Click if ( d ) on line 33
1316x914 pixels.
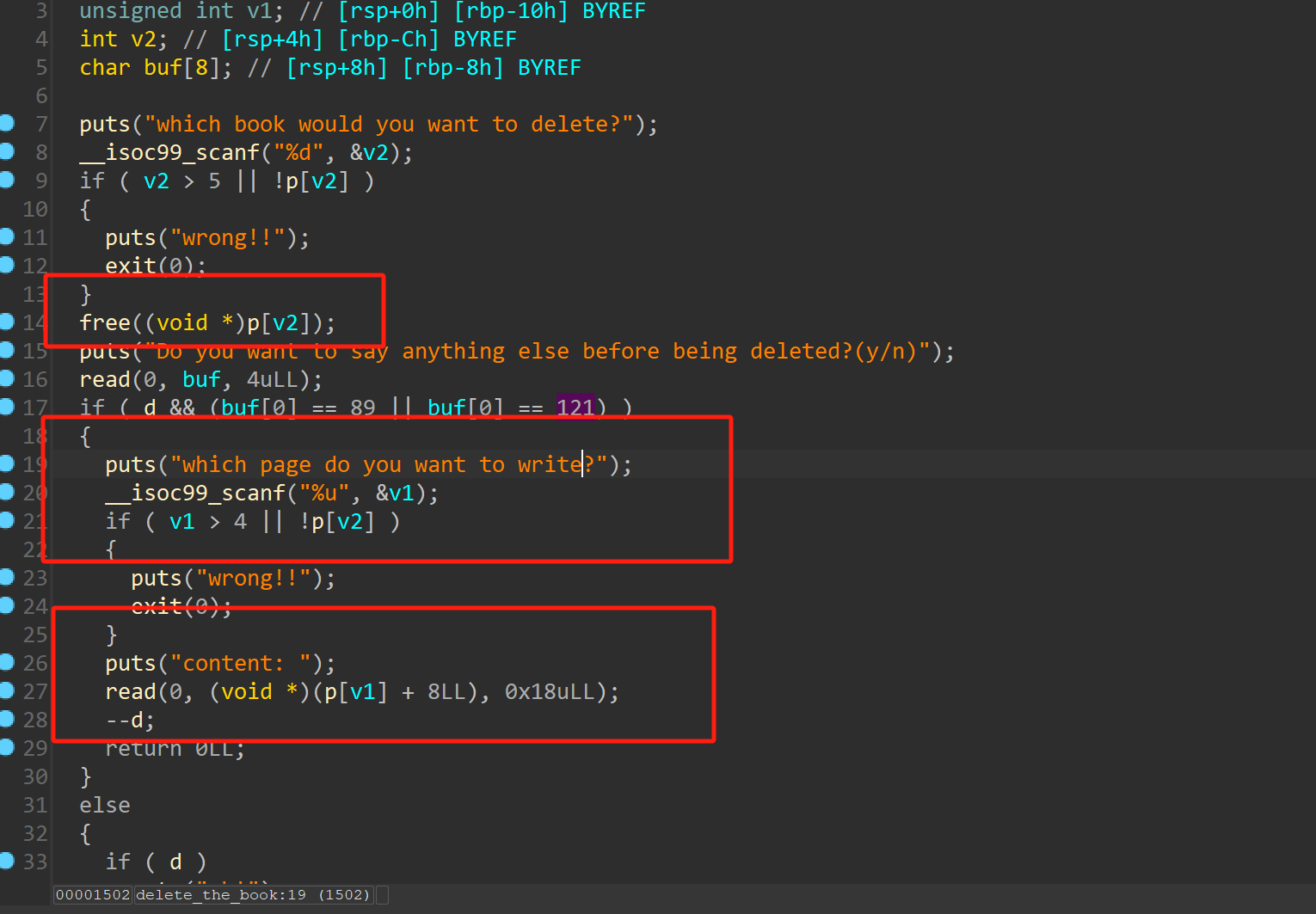[x=156, y=862]
